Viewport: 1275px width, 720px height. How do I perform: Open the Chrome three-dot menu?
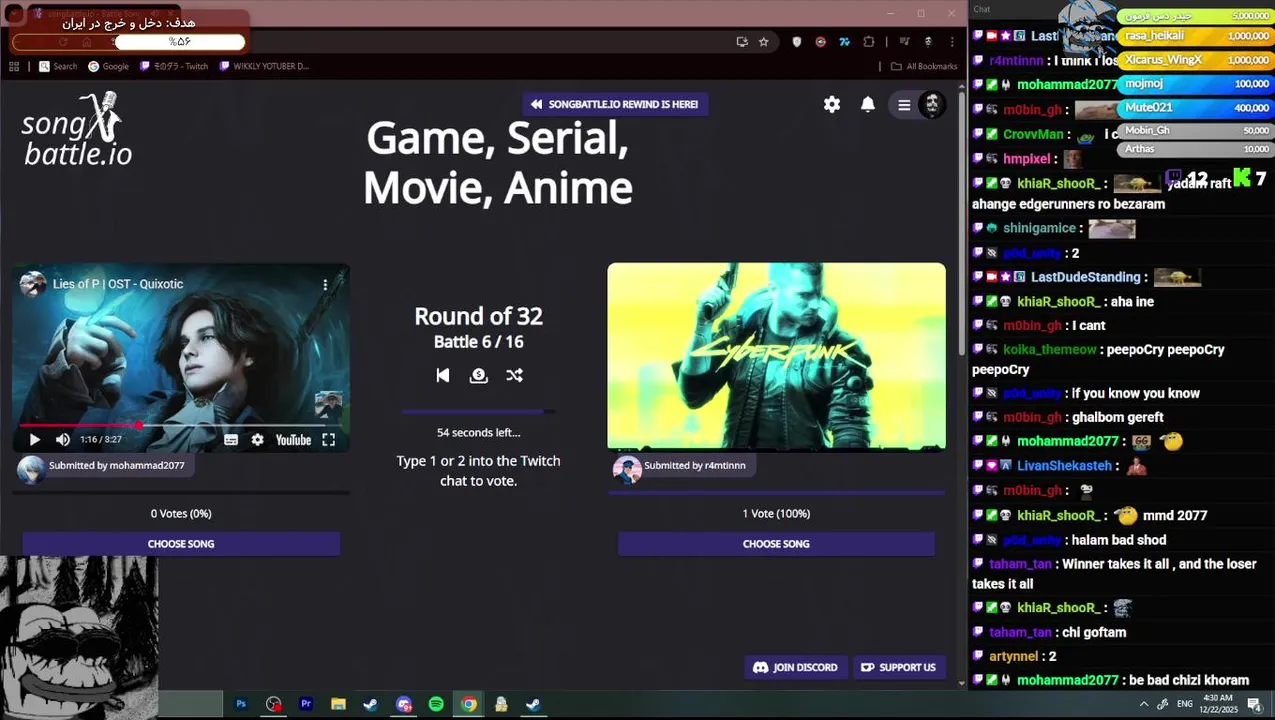950,42
